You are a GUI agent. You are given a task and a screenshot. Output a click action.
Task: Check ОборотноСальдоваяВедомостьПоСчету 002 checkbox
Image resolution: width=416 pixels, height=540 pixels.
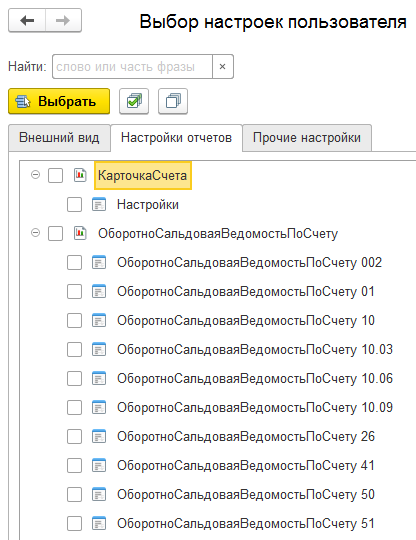(x=74, y=262)
